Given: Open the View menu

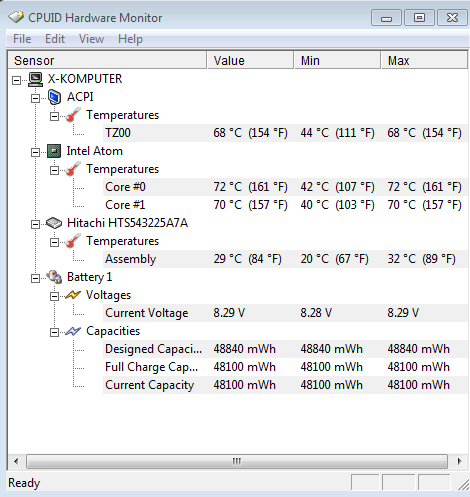Looking at the screenshot, I should point(91,39).
